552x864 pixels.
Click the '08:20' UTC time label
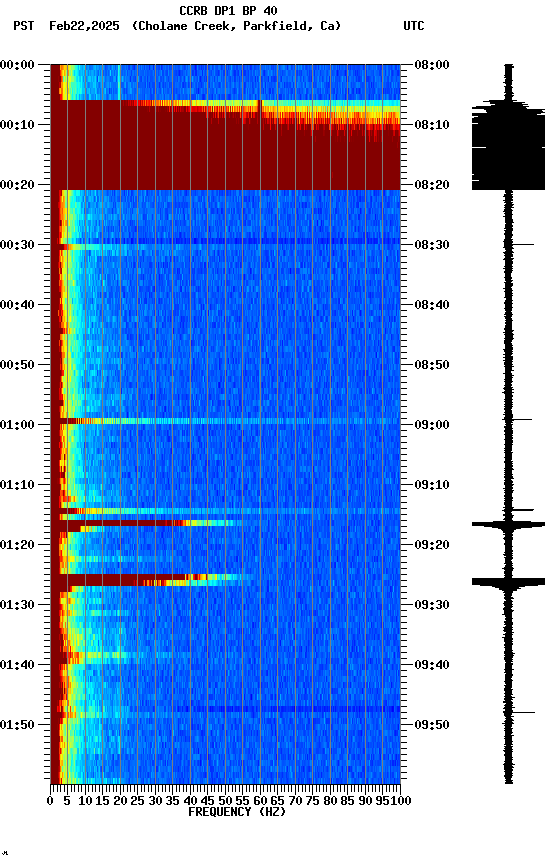431,185
